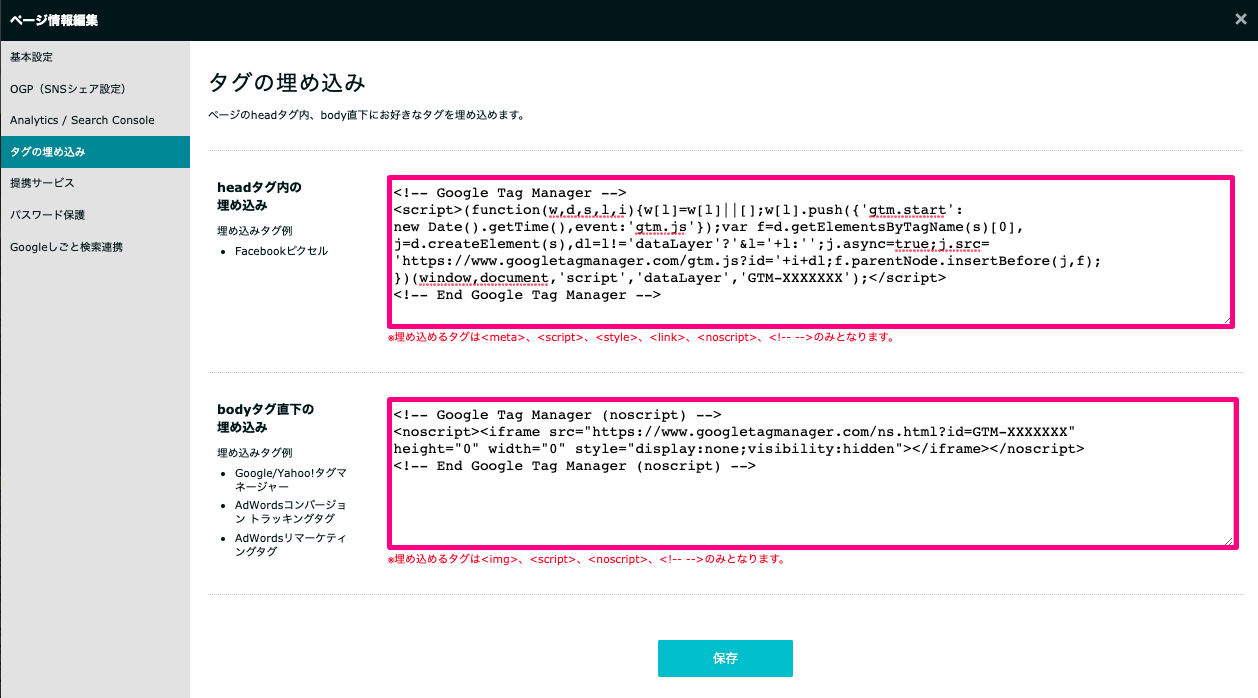Click the Facebookピクセル example tag
Viewport: 1258px width, 698px height.
281,251
